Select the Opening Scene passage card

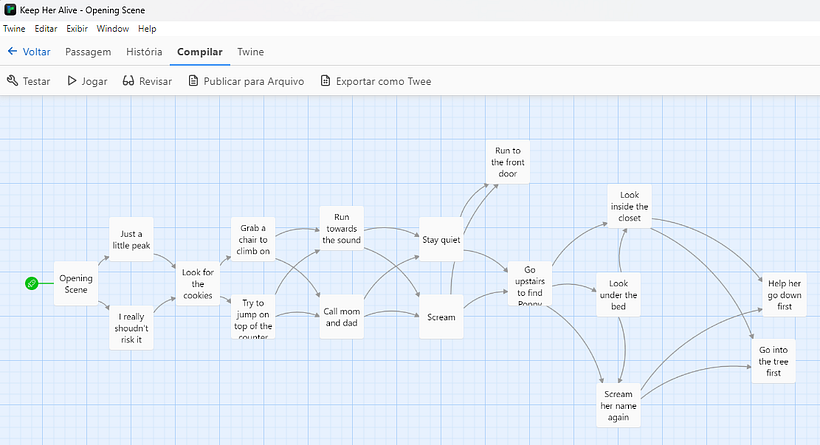click(x=76, y=284)
